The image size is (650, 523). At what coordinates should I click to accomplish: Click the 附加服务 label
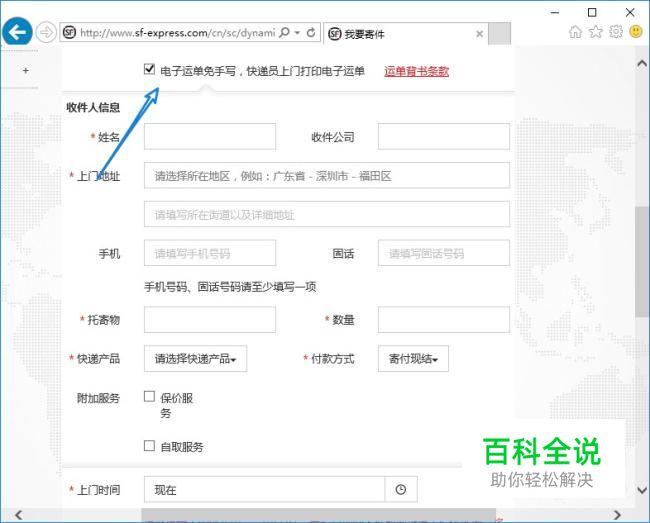click(98, 398)
